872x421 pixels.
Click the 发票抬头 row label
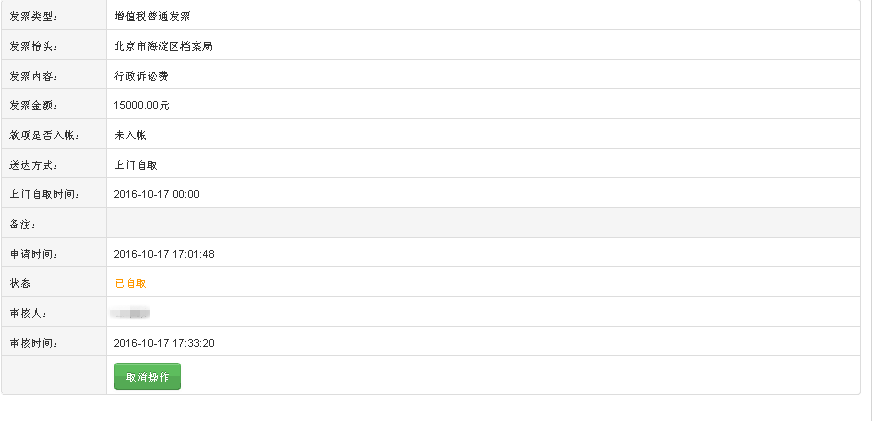(x=34, y=46)
